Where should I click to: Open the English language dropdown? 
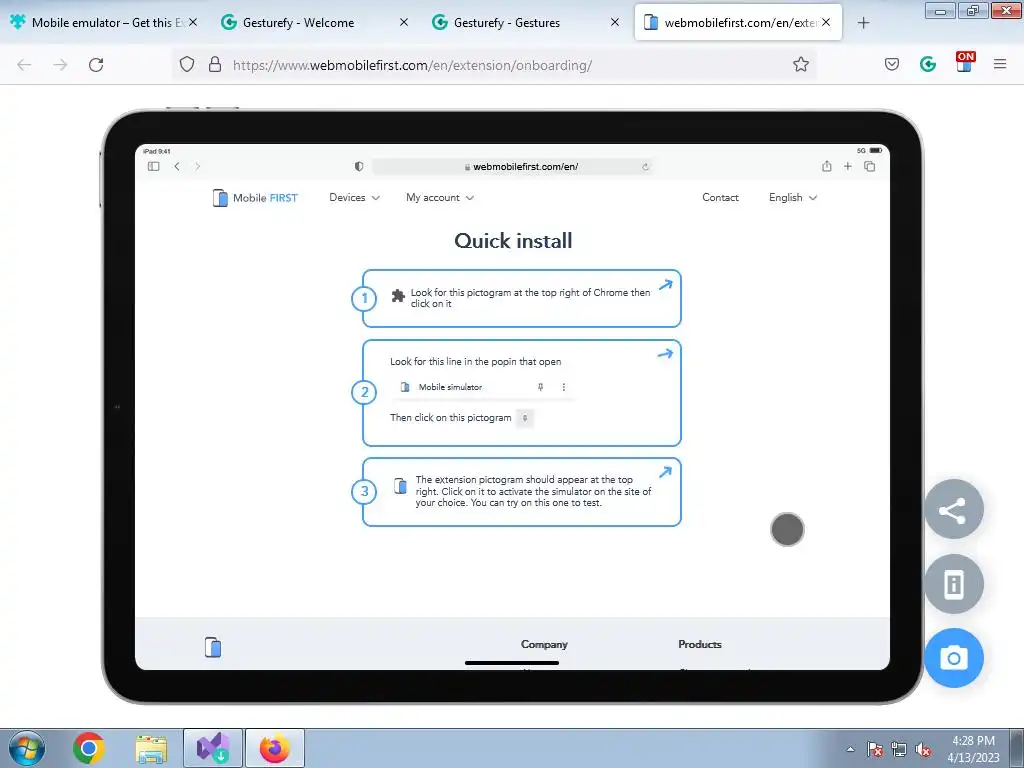[x=793, y=197]
